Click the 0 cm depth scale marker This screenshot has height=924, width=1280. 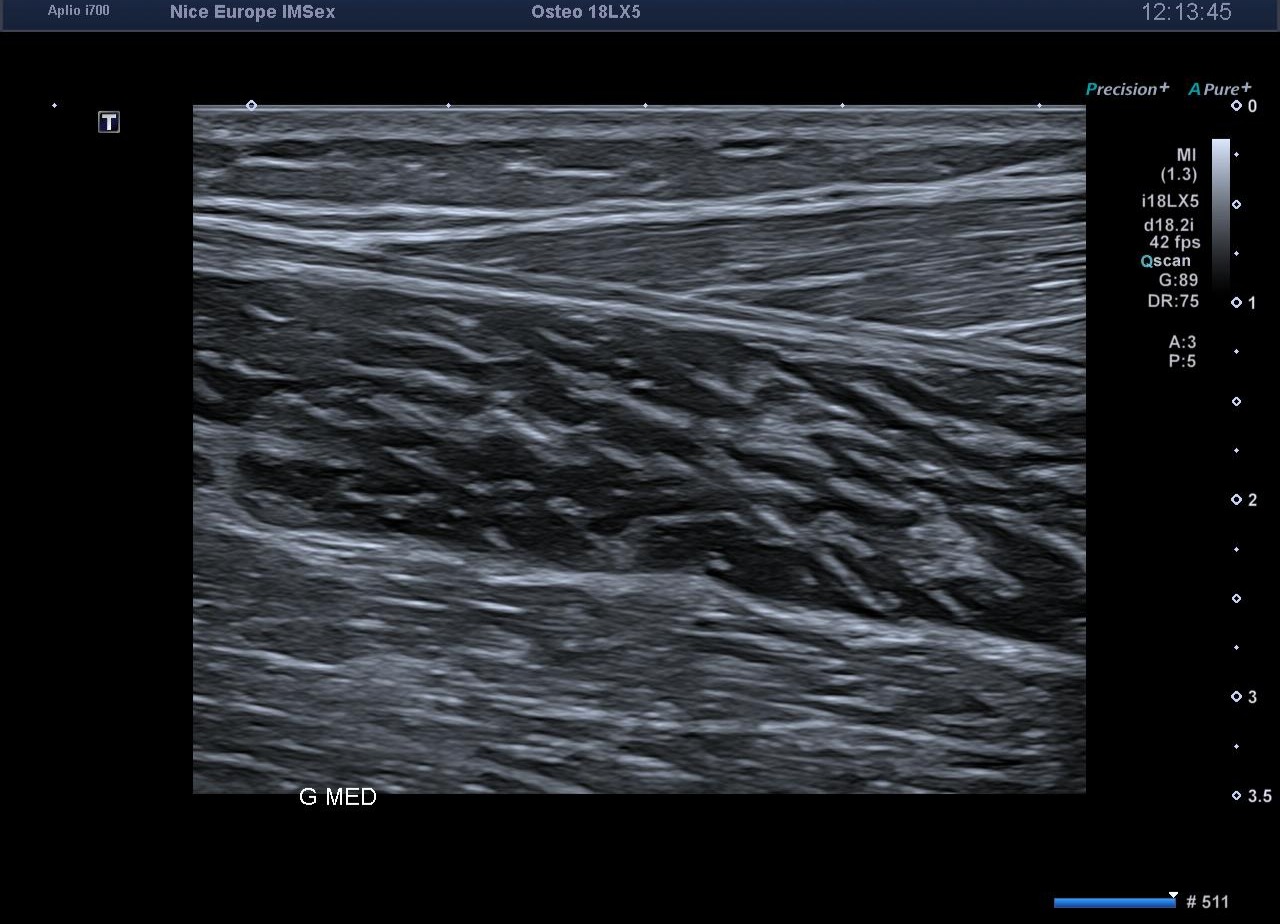1243,106
